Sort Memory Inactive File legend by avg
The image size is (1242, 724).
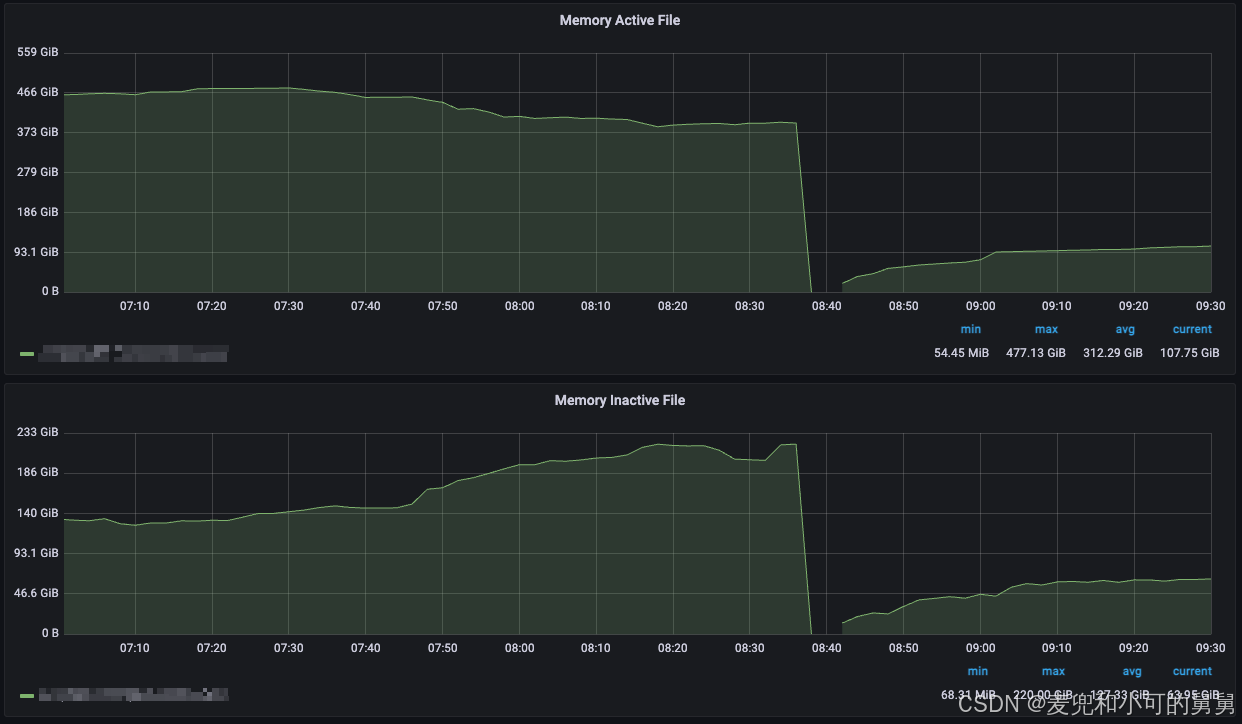click(1132, 671)
